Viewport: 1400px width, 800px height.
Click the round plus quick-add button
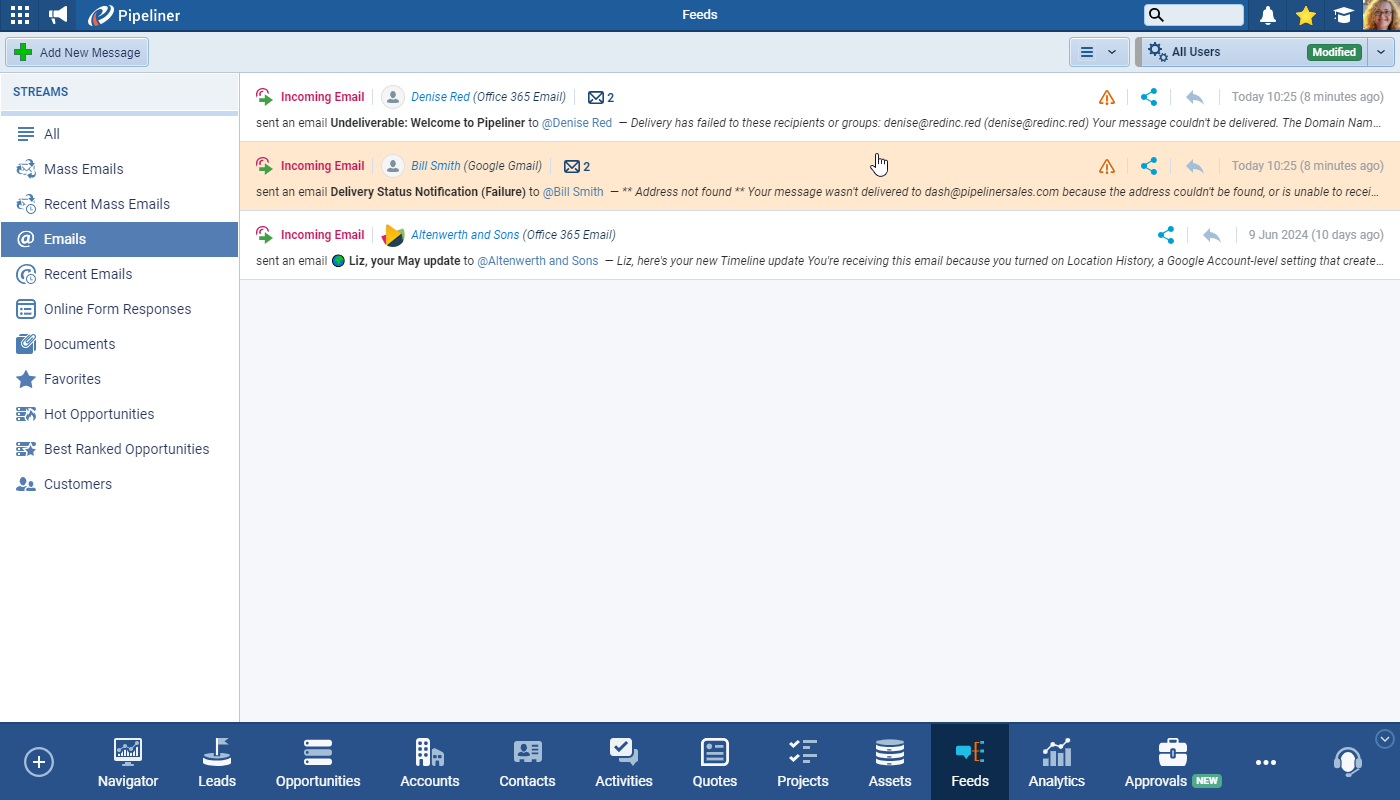coord(39,762)
